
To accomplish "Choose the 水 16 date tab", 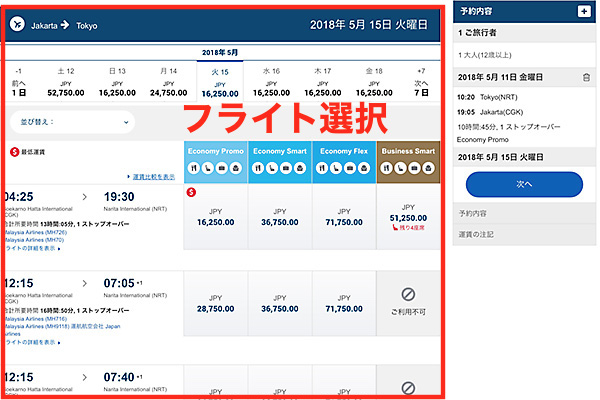I will [x=271, y=82].
